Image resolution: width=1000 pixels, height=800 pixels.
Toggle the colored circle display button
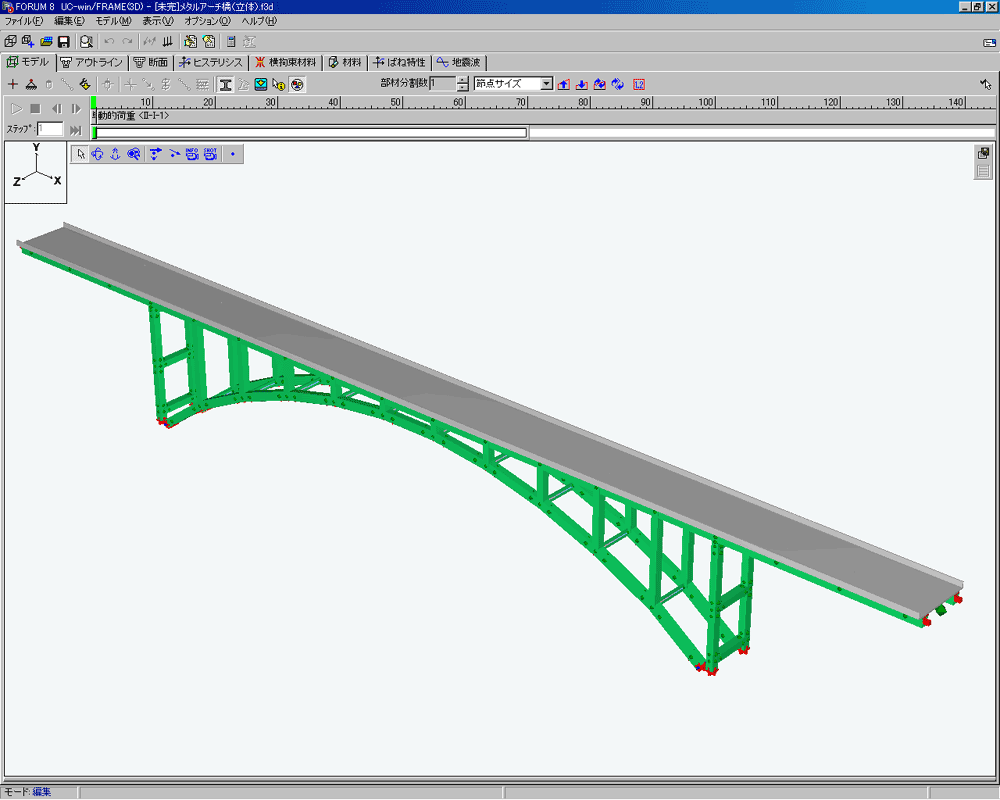point(297,84)
